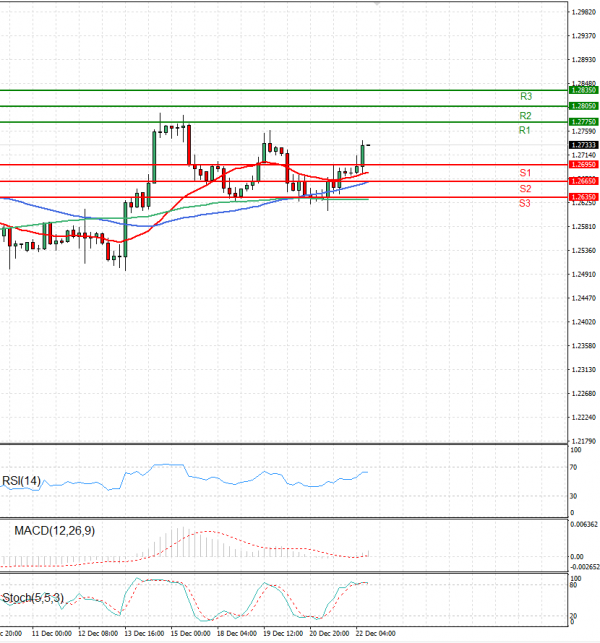
Task: Click the 12 Dec 08:00 time label
Action: pyautogui.click(x=98, y=633)
